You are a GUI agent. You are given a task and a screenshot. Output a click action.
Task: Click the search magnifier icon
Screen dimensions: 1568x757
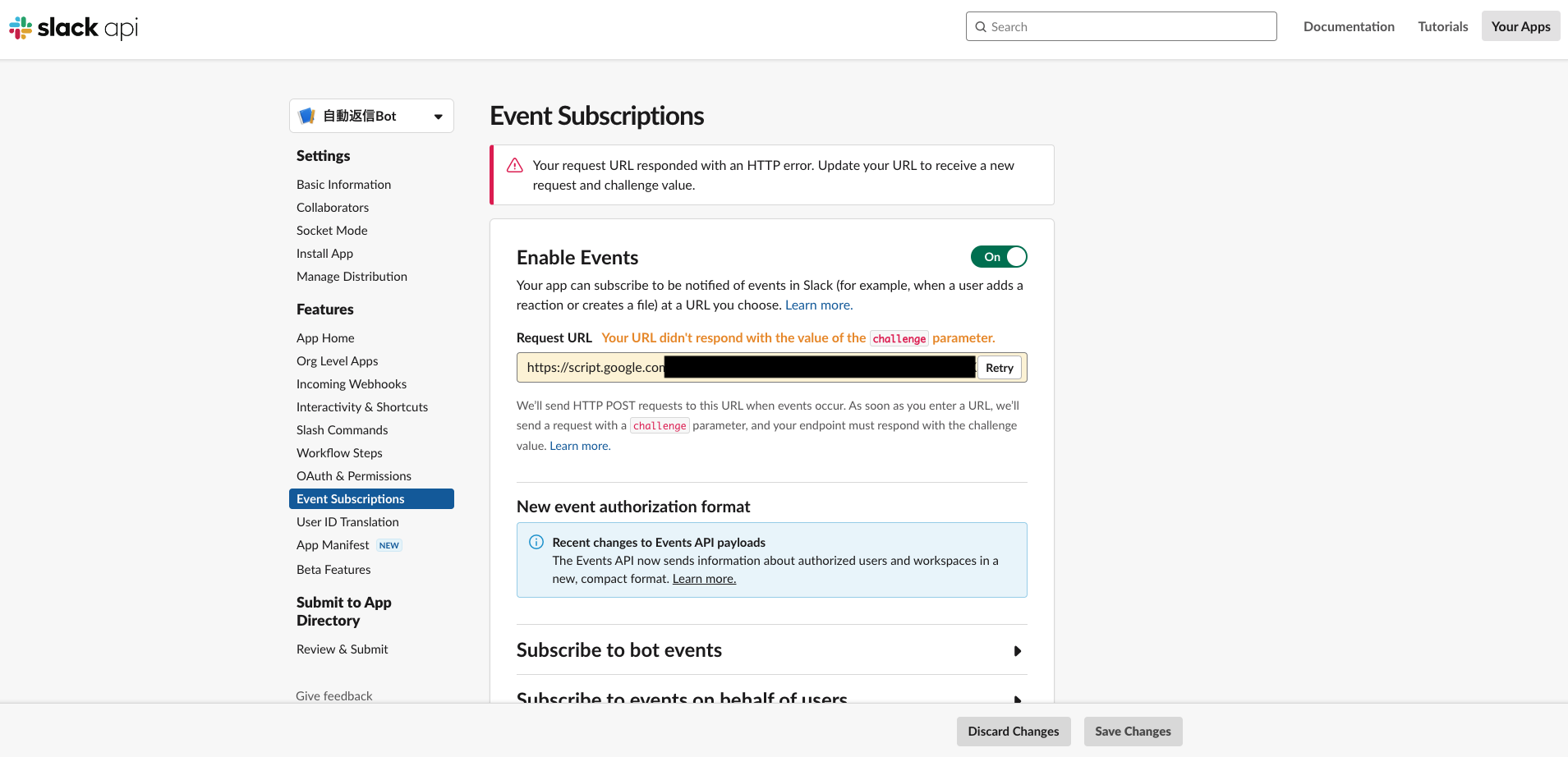click(981, 26)
